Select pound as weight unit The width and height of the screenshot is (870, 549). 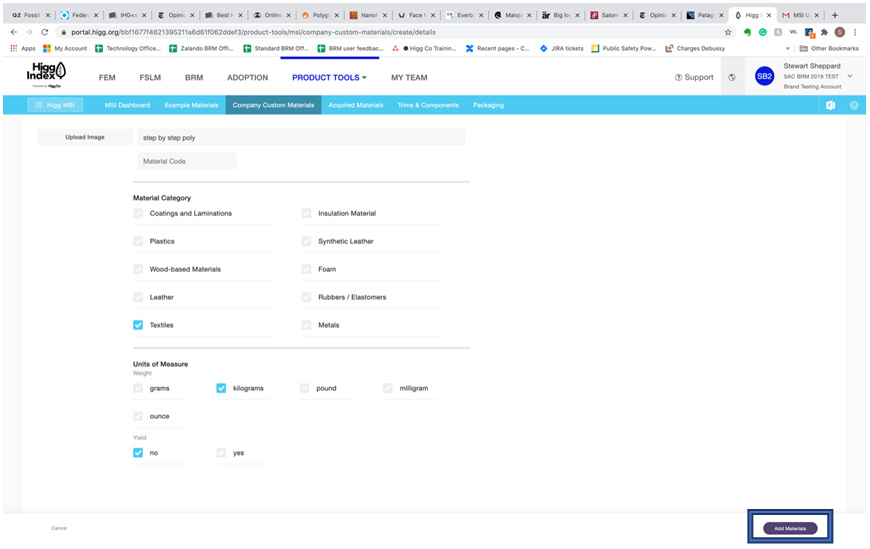(305, 388)
